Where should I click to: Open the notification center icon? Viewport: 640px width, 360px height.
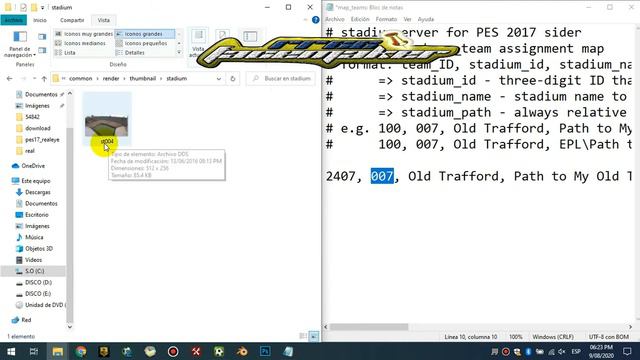coord(627,351)
